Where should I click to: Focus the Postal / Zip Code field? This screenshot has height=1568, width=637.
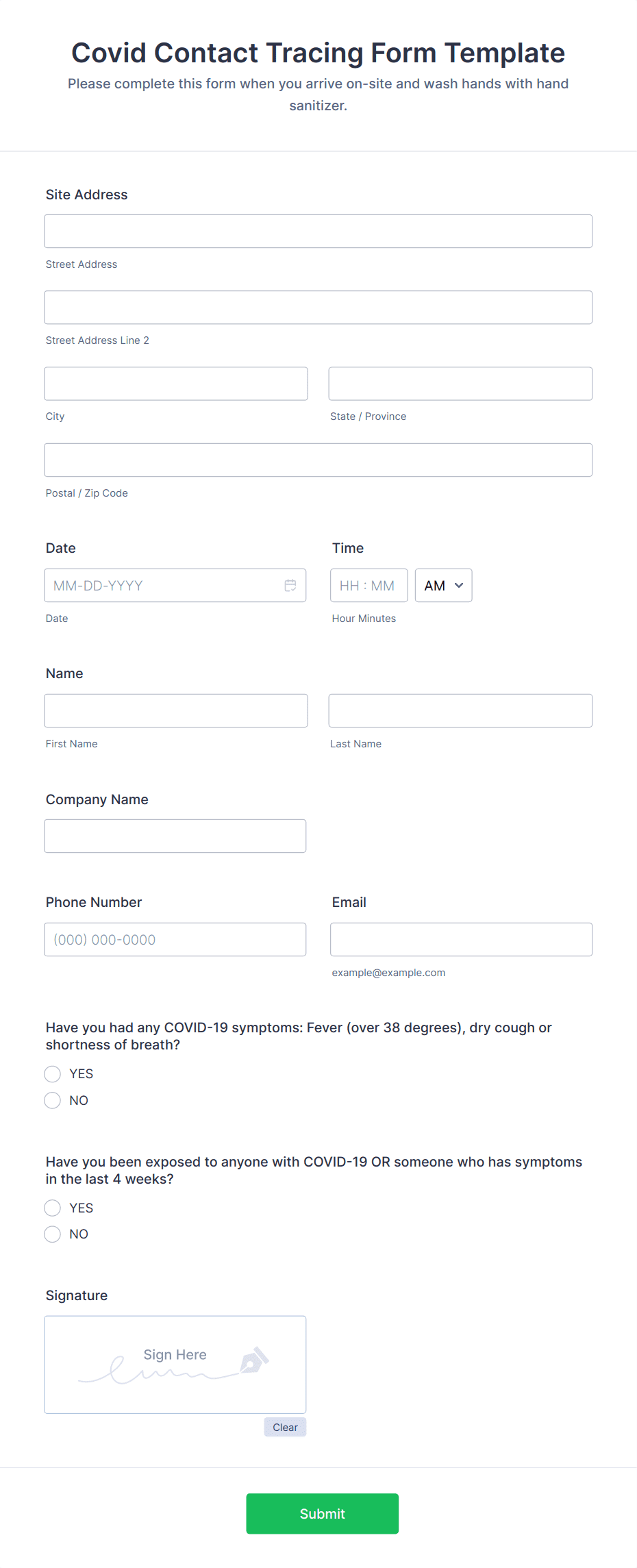(x=318, y=460)
